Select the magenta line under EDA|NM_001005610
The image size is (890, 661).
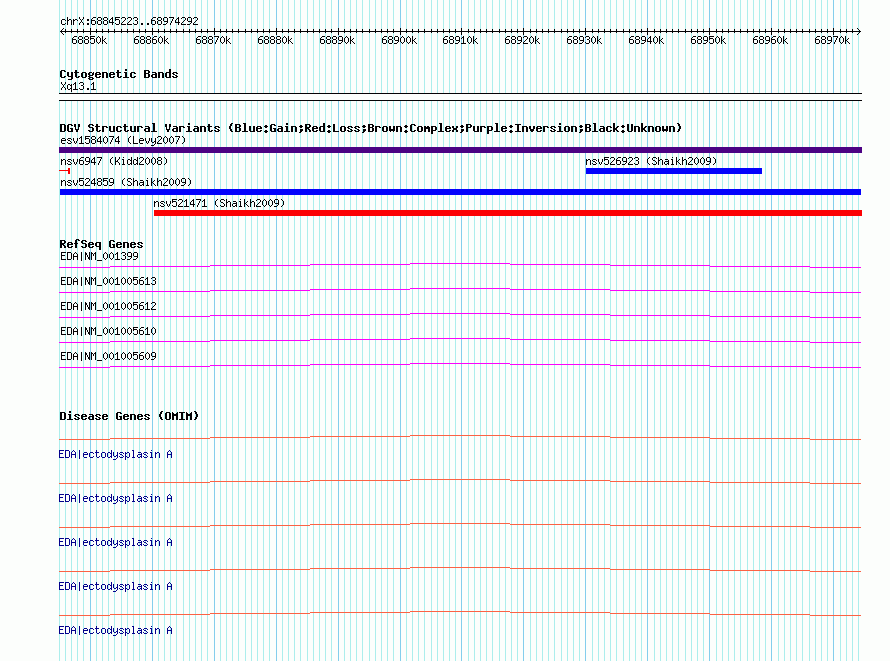tap(460, 340)
